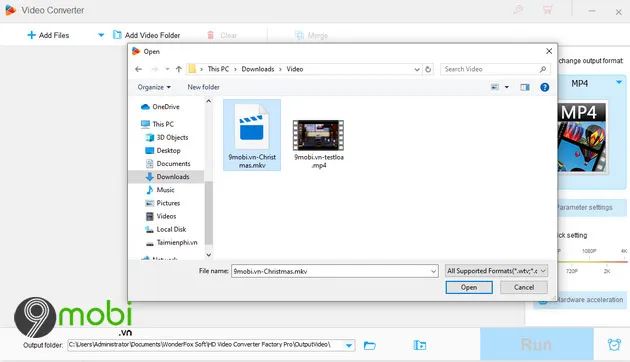This screenshot has height=362, width=630.
Task: Click the shopping cart icon
Action: click(x=547, y=10)
